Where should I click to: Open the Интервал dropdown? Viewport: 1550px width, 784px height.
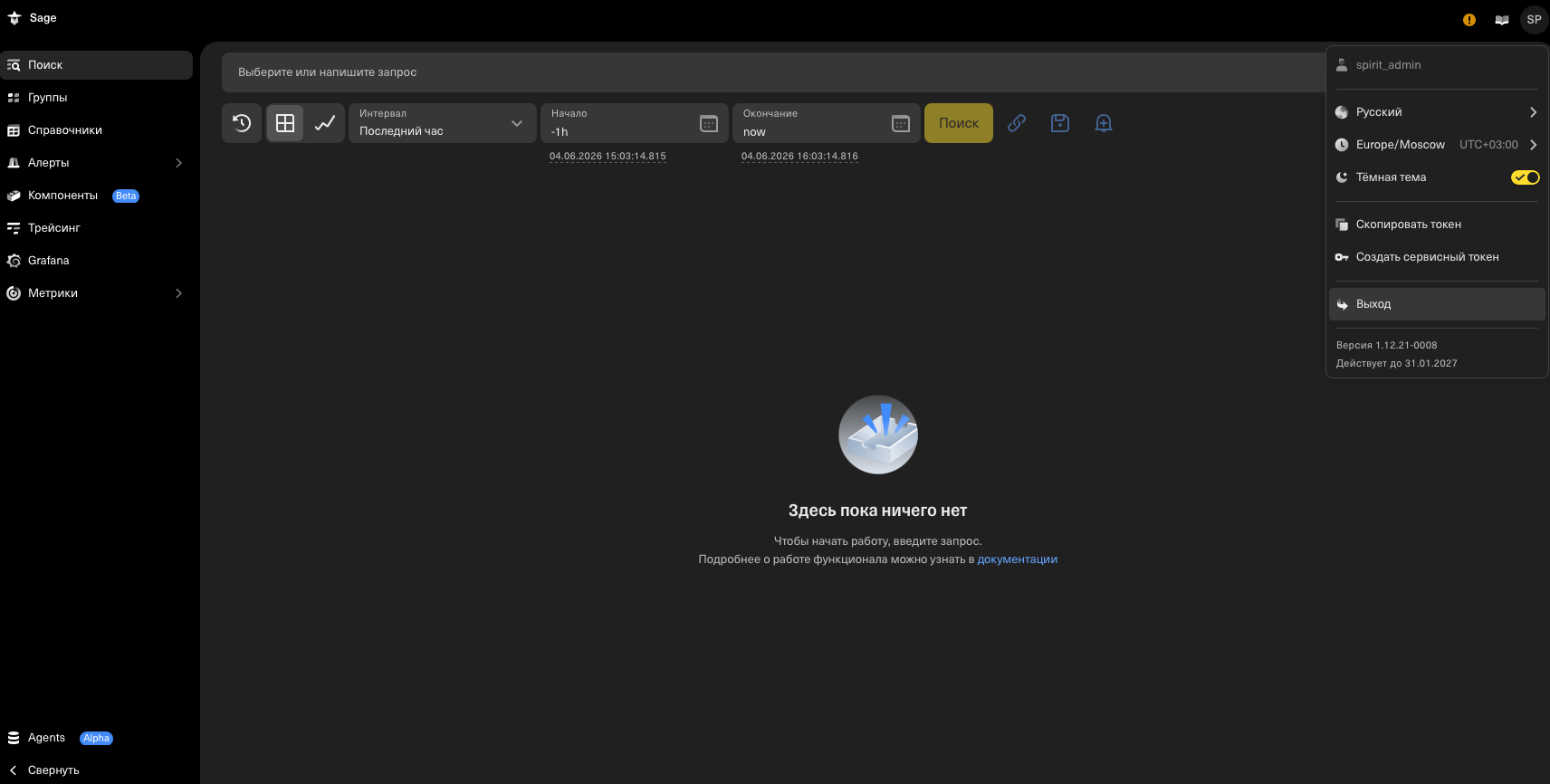pyautogui.click(x=443, y=123)
